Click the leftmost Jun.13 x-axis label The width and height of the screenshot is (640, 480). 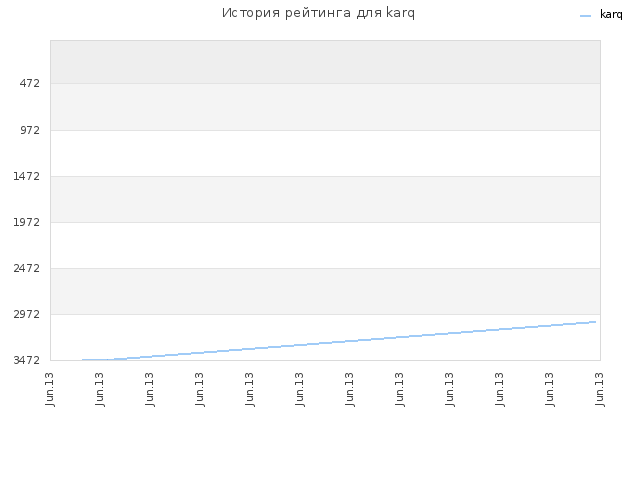tap(50, 389)
